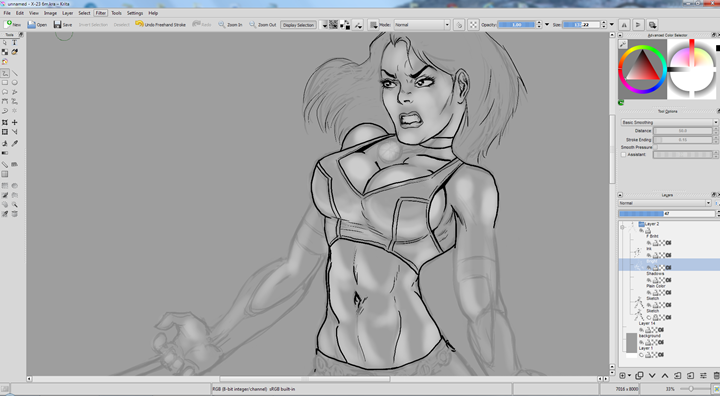Click the Save button
720x396 pixels.
point(63,25)
